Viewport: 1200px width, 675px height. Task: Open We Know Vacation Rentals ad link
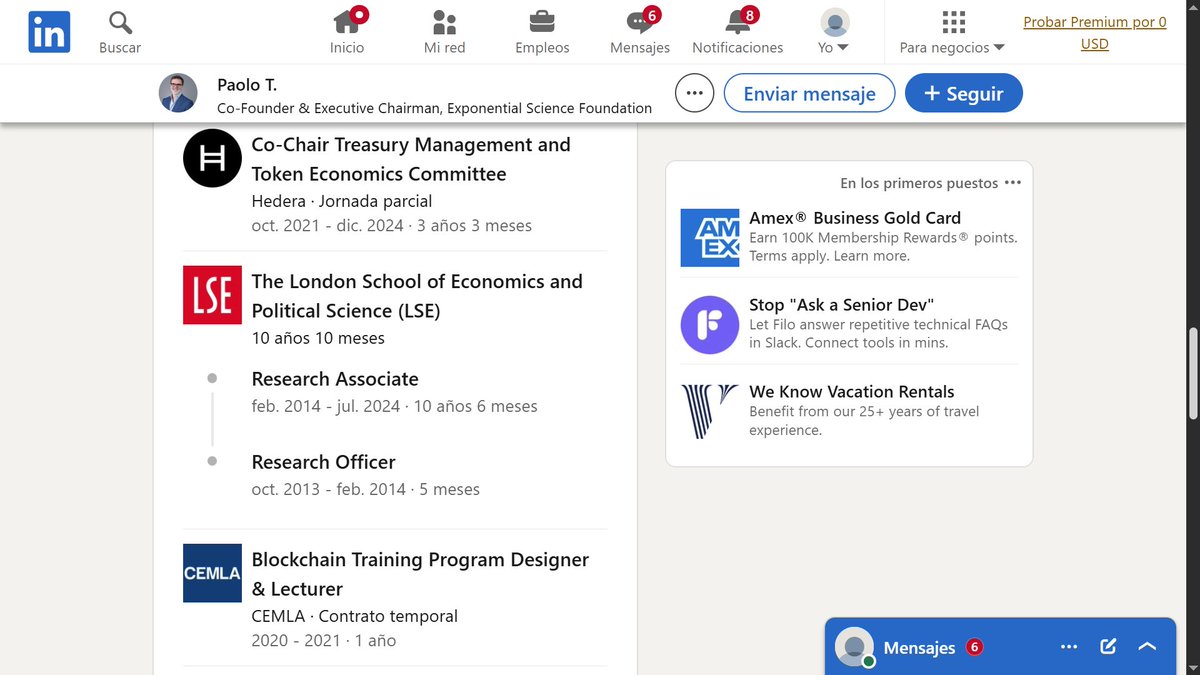(x=852, y=392)
